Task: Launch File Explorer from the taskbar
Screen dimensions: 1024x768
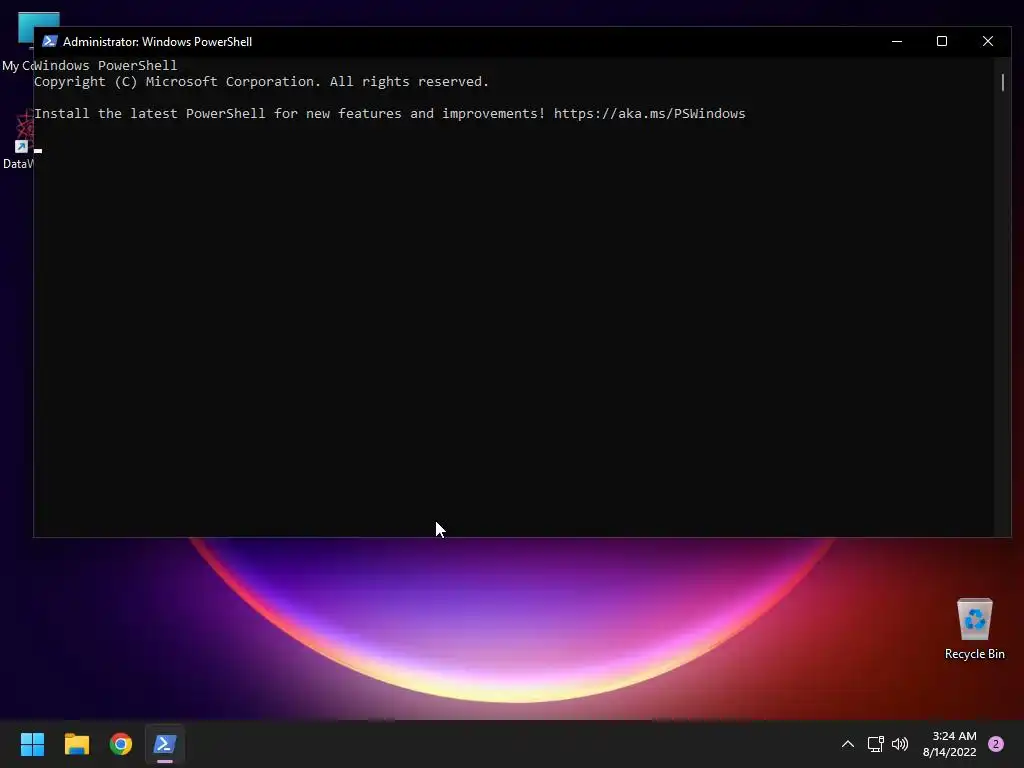Action: pyautogui.click(x=76, y=744)
